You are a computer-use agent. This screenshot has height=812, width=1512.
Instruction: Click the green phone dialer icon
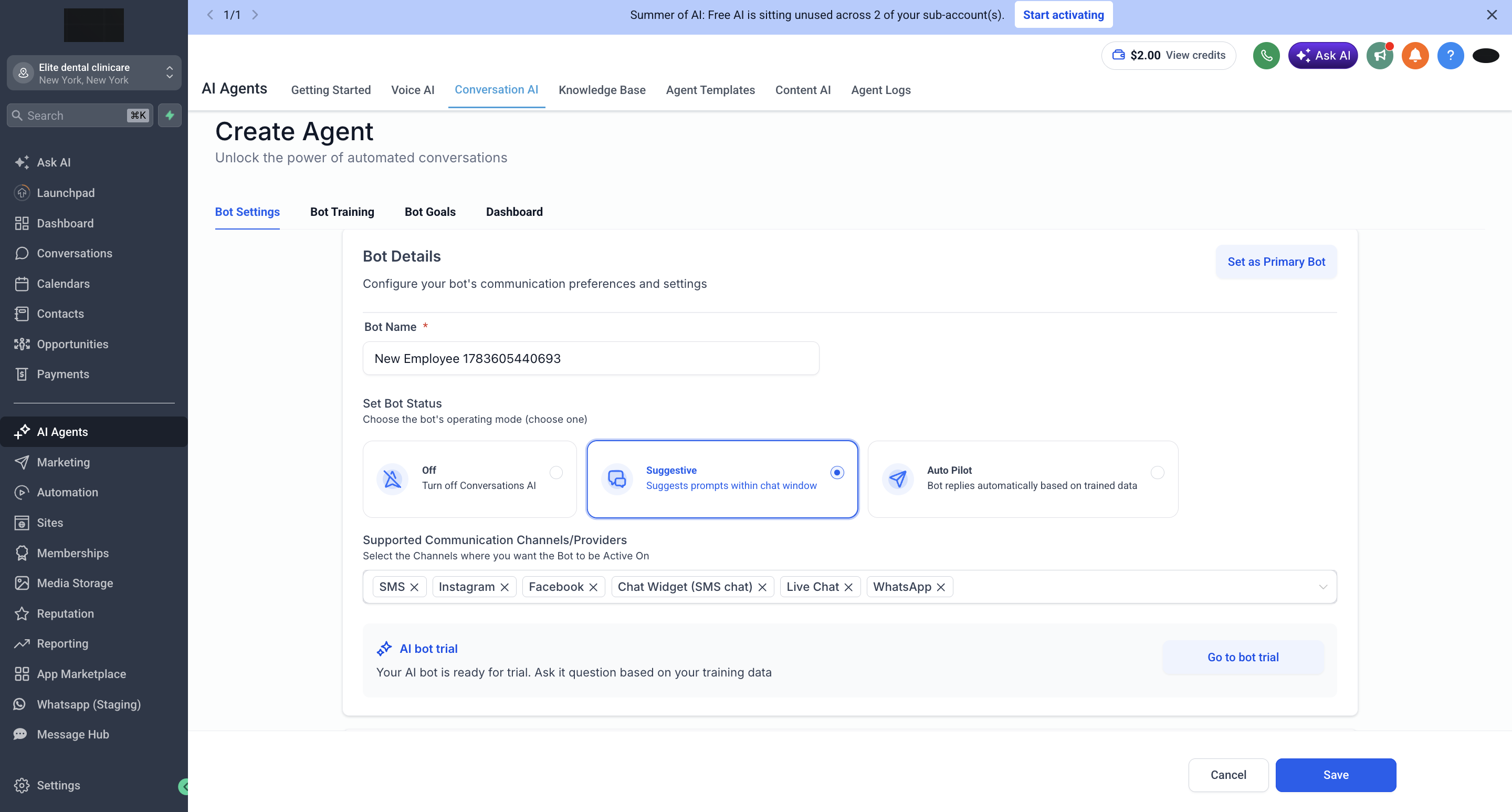[1266, 55]
